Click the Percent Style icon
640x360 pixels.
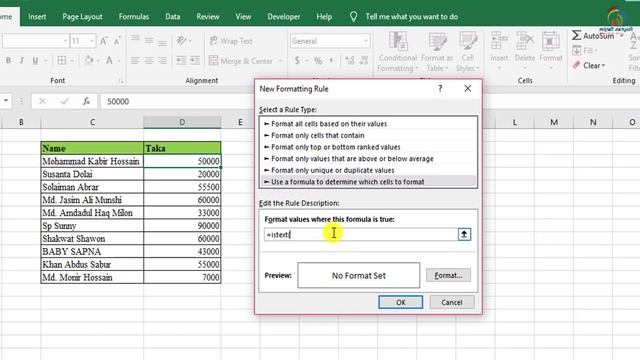(318, 61)
